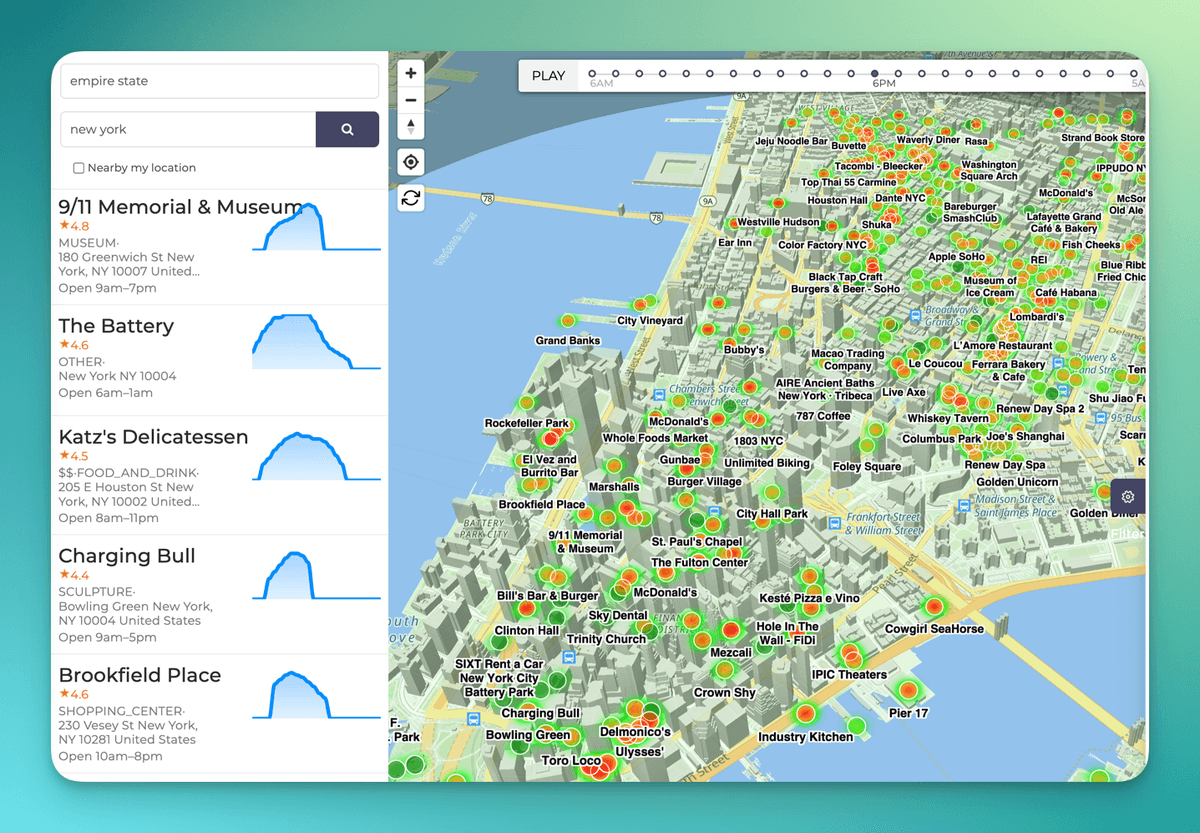Locate me with the geolocate icon

[x=411, y=162]
